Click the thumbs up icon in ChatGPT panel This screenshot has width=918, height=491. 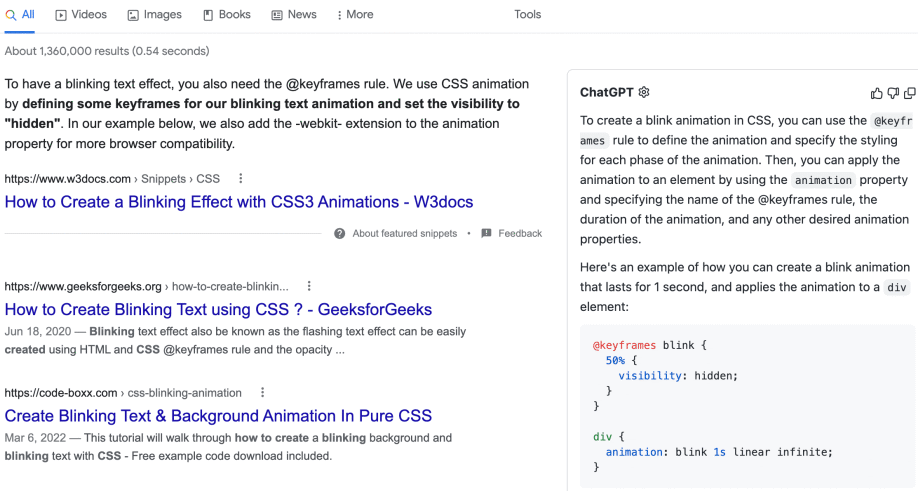[x=876, y=93]
